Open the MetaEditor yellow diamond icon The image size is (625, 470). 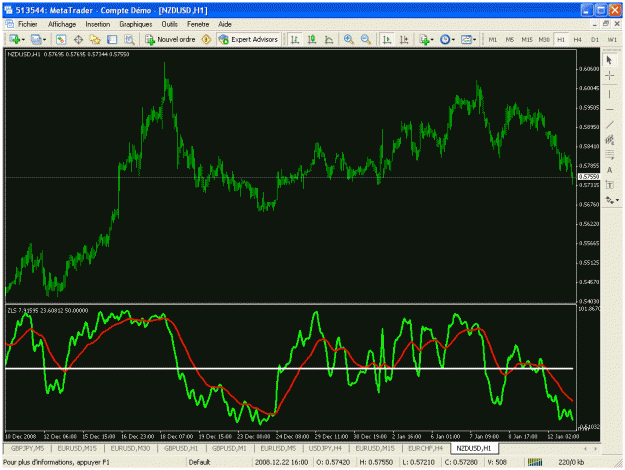[206, 39]
